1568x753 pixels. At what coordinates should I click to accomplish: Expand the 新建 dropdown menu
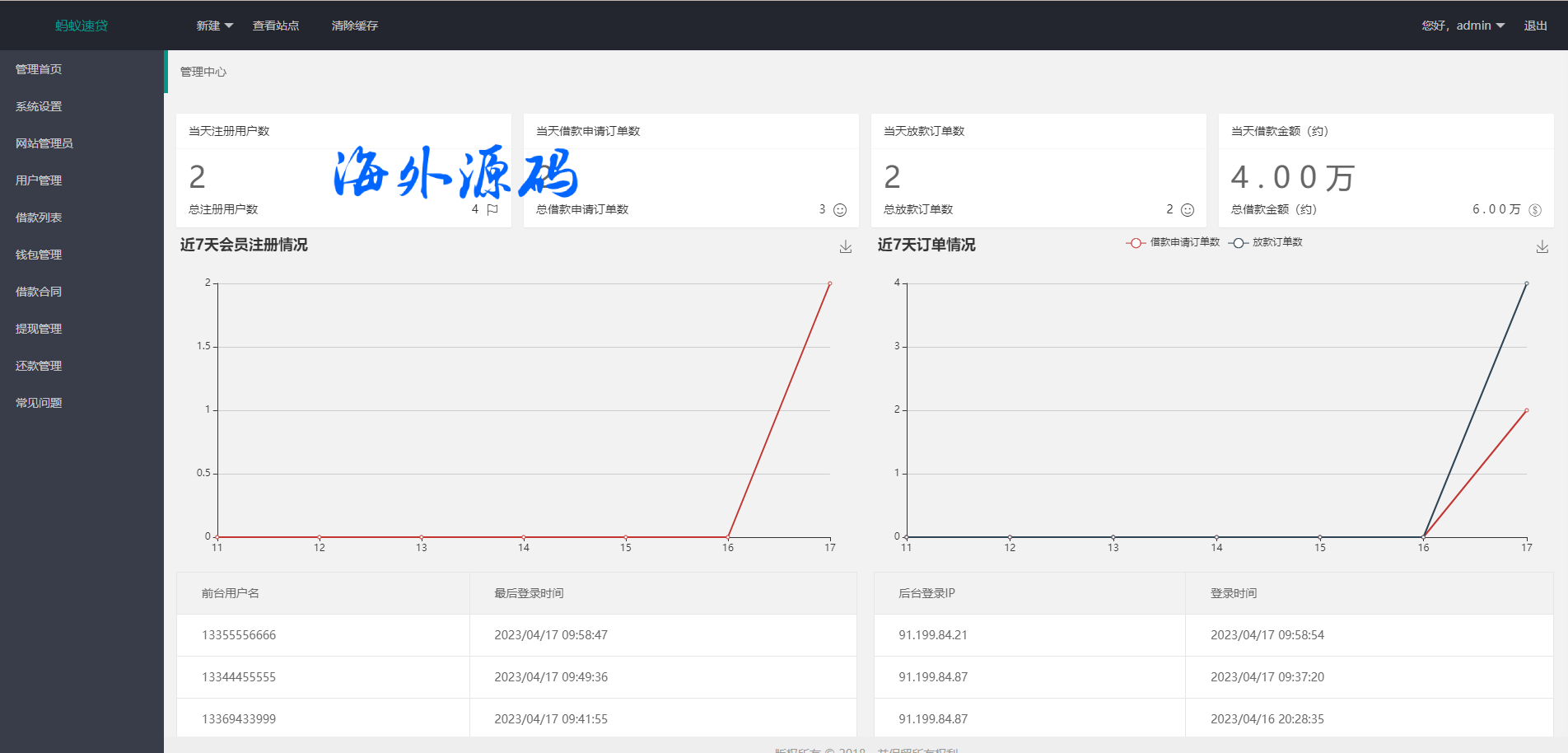click(214, 26)
